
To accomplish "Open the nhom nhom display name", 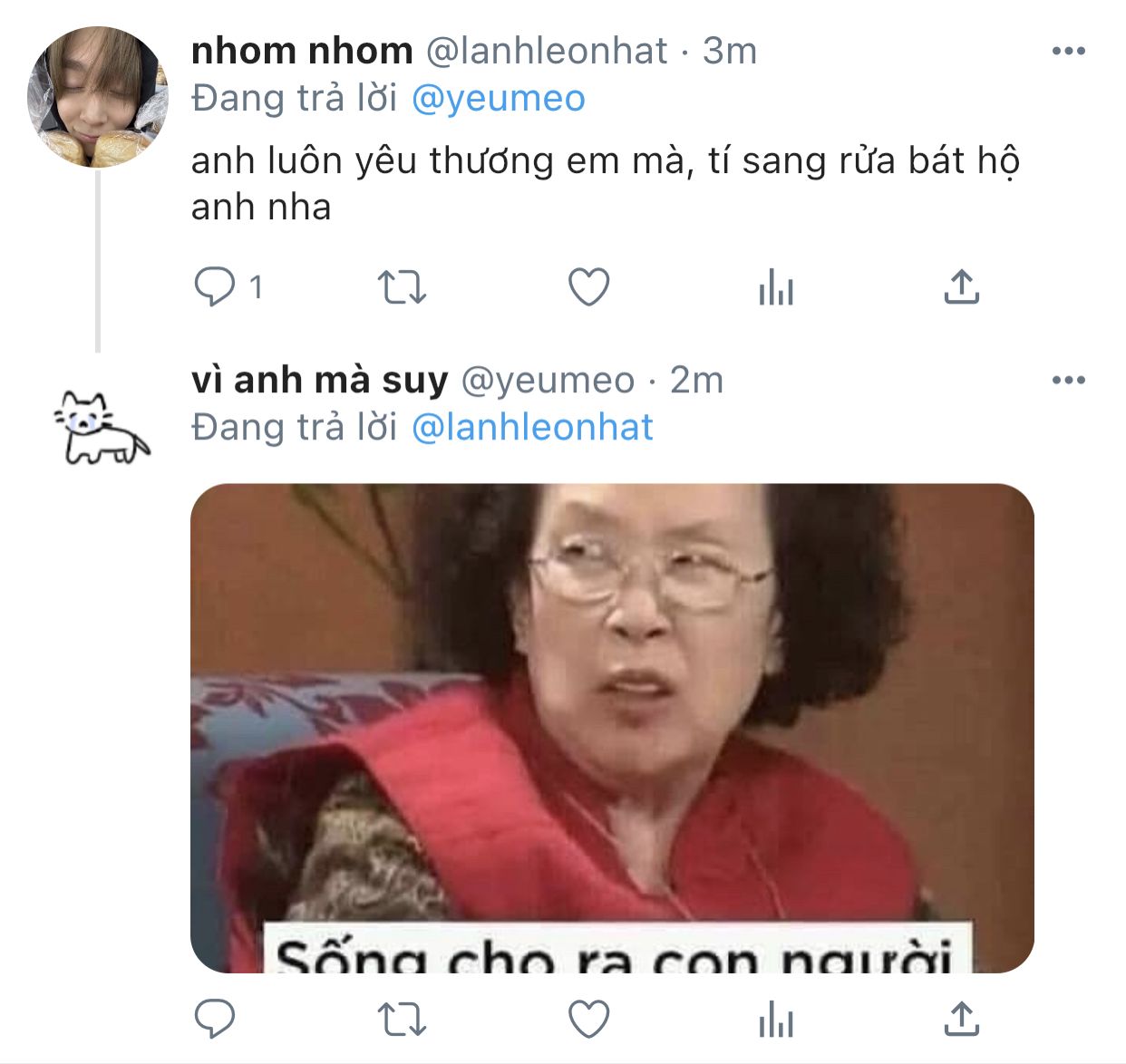I will click(302, 51).
